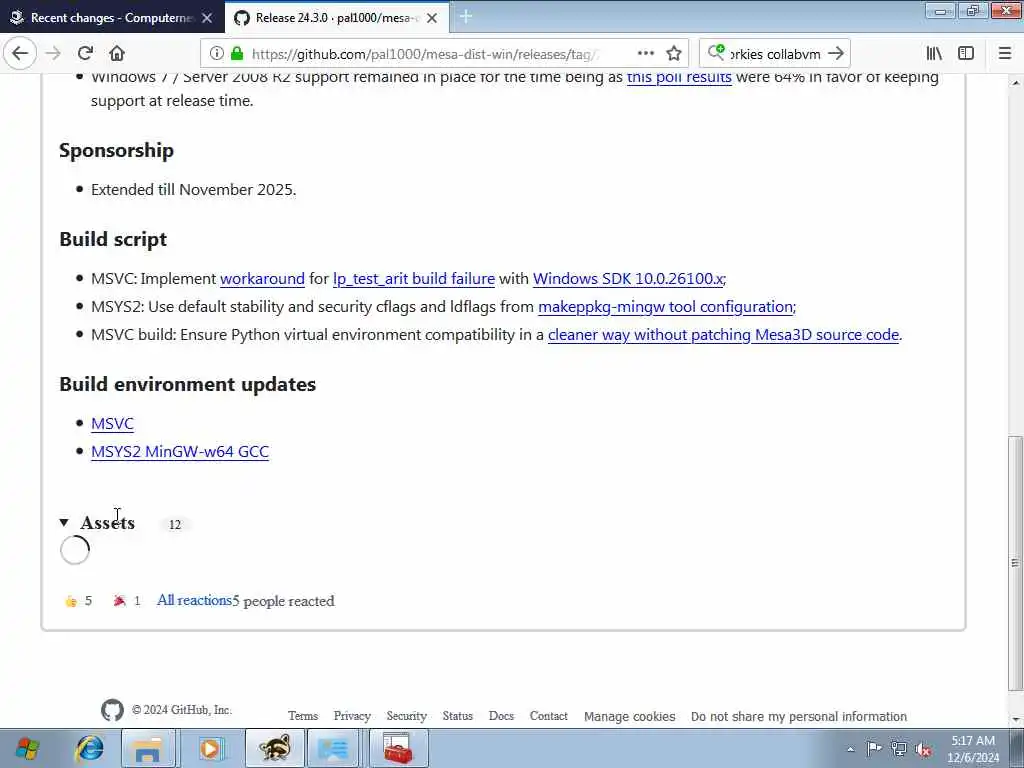Launch Internet Explorer from taskbar
Image resolution: width=1024 pixels, height=768 pixels.
click(x=89, y=748)
